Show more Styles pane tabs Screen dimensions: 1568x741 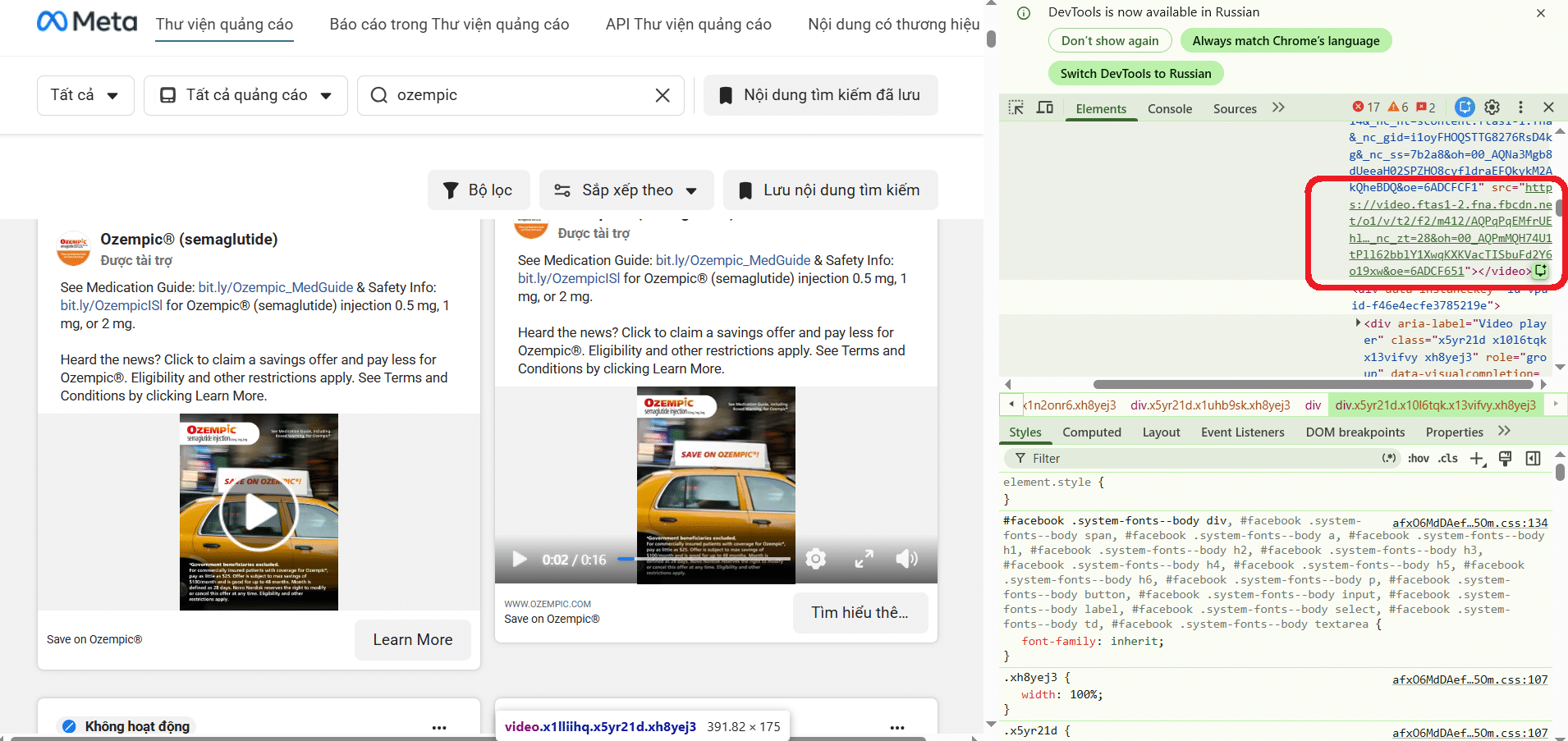point(1504,432)
